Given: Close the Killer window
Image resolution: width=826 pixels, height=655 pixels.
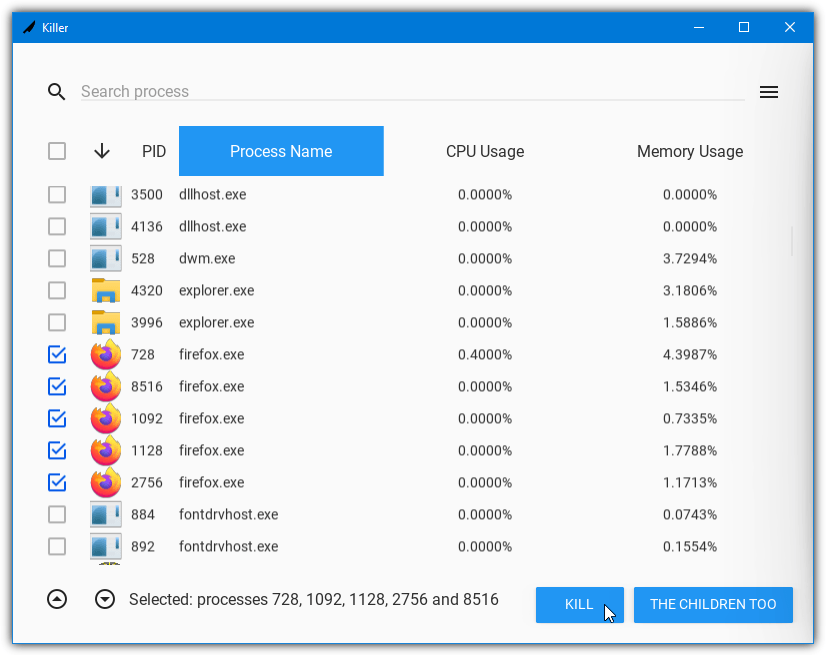Looking at the screenshot, I should point(790,27).
